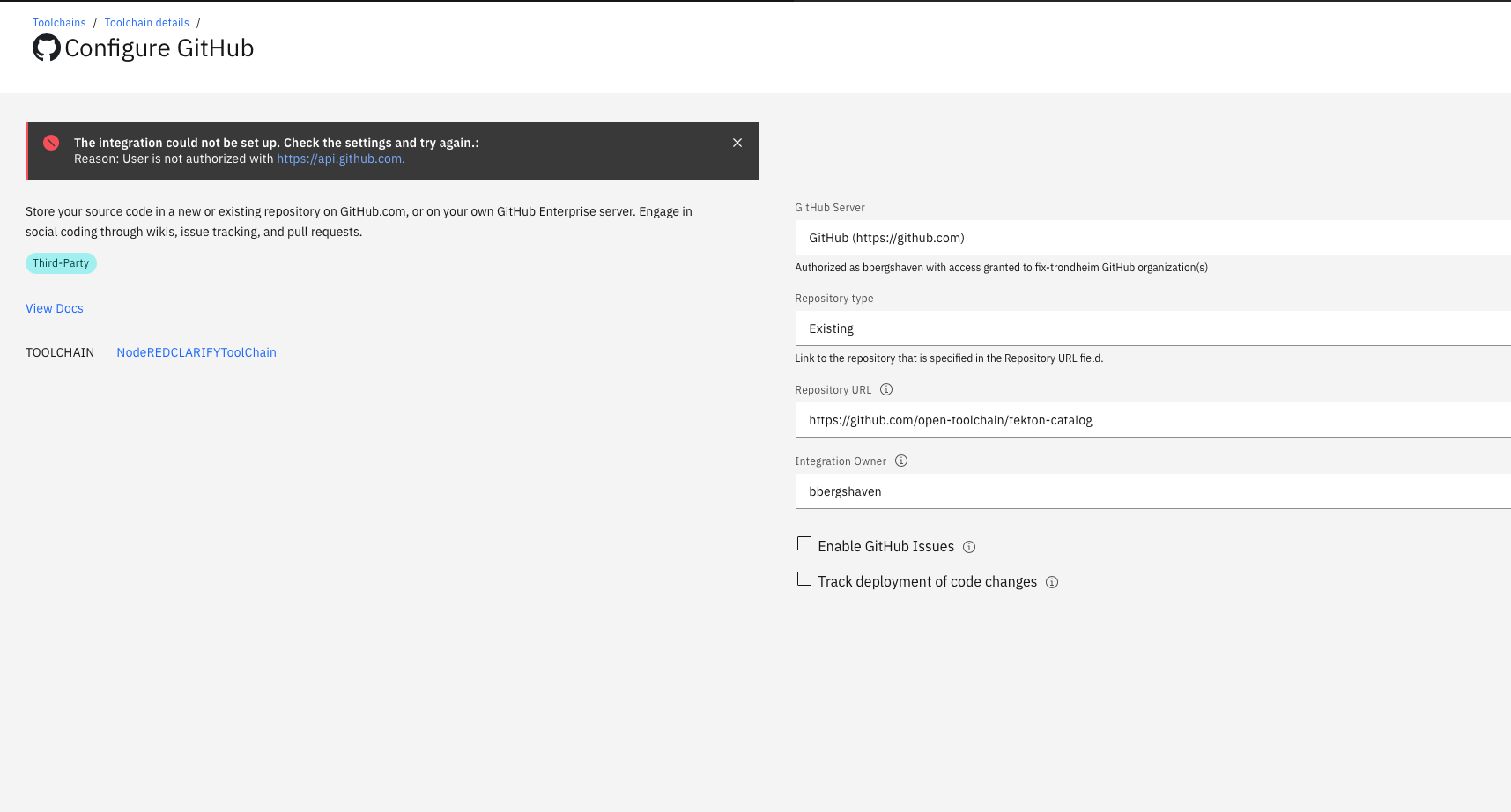Enable the GitHub Issues checkbox
The width and height of the screenshot is (1511, 812).
coord(804,544)
